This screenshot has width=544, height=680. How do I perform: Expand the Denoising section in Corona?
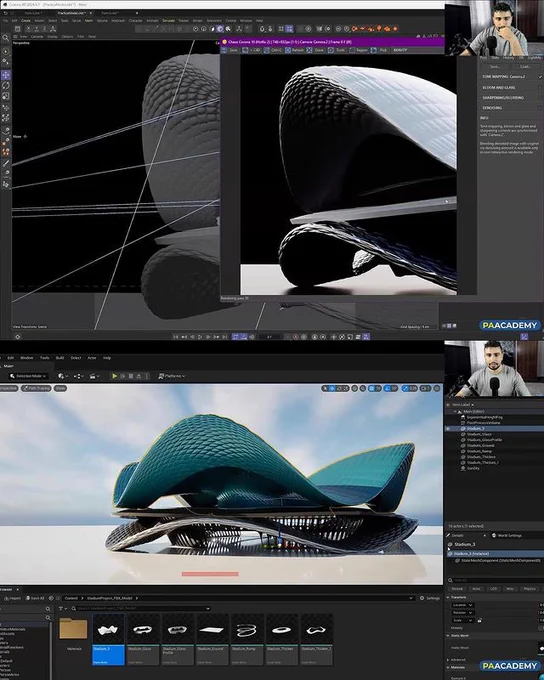(x=492, y=108)
